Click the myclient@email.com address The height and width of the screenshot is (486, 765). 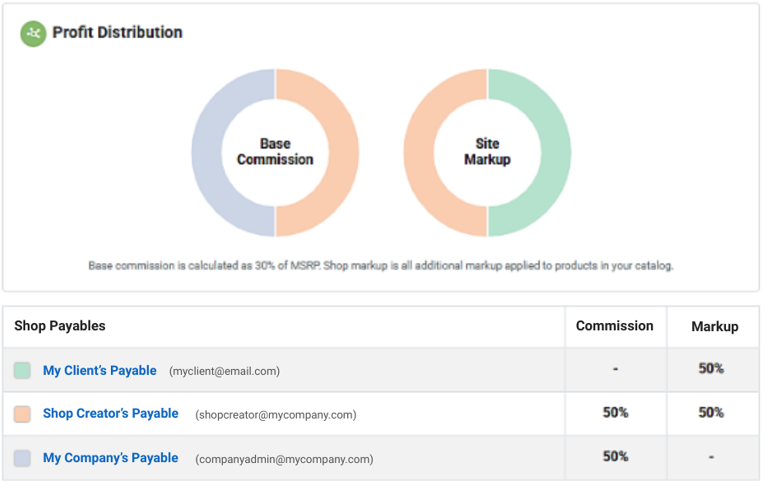(224, 371)
